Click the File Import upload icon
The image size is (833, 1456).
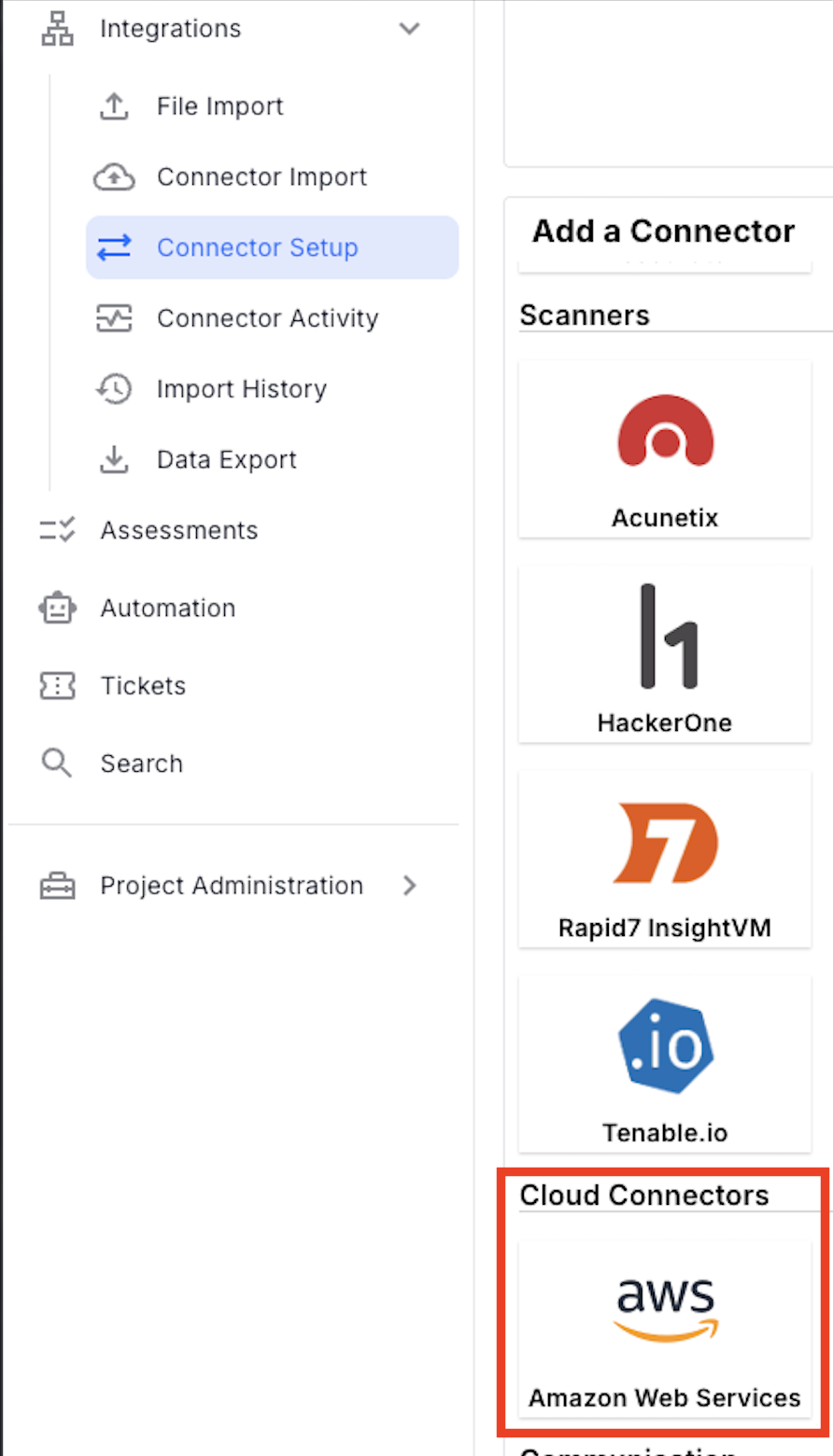click(114, 106)
